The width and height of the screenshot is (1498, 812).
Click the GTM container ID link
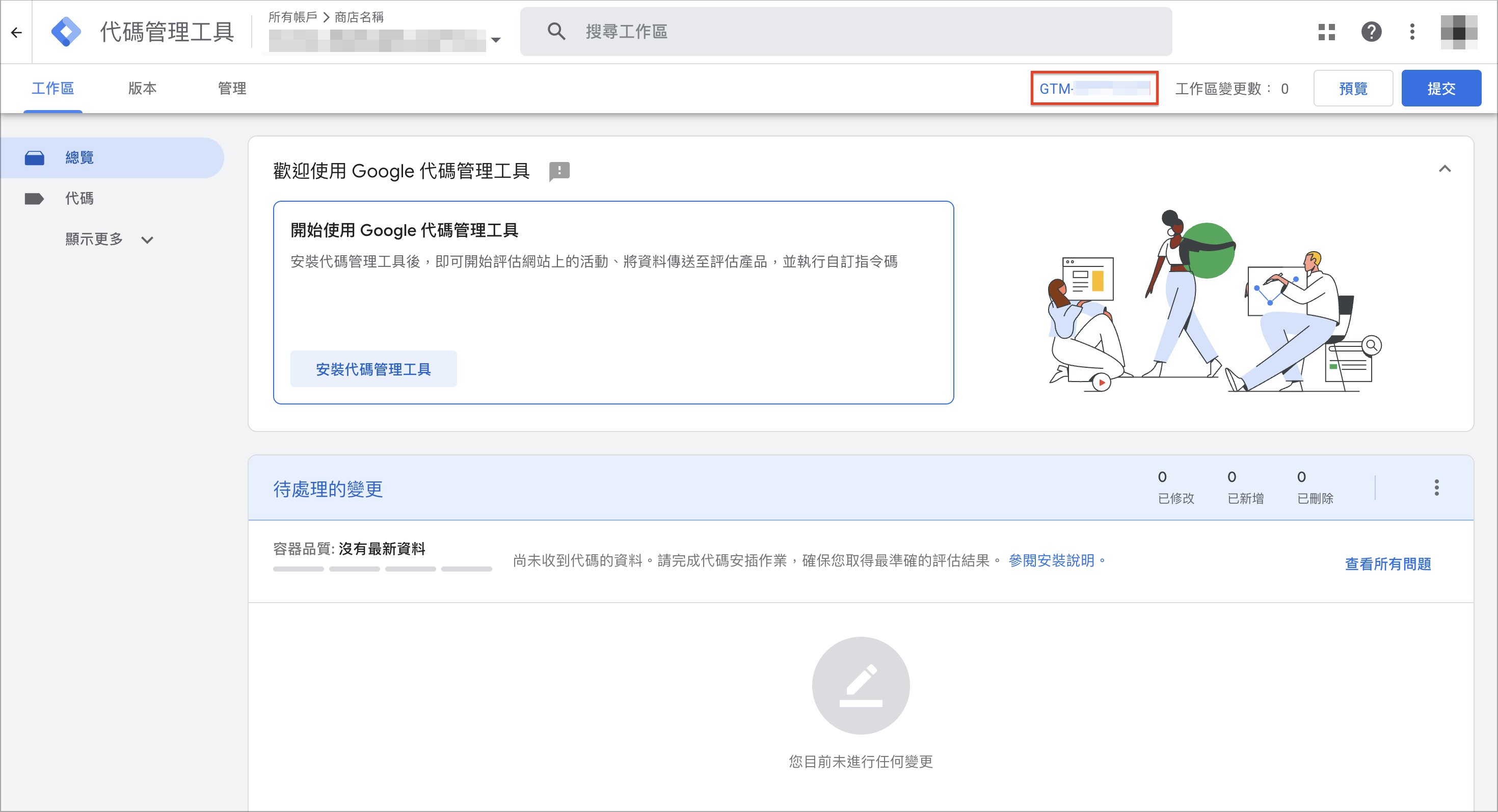(x=1094, y=88)
